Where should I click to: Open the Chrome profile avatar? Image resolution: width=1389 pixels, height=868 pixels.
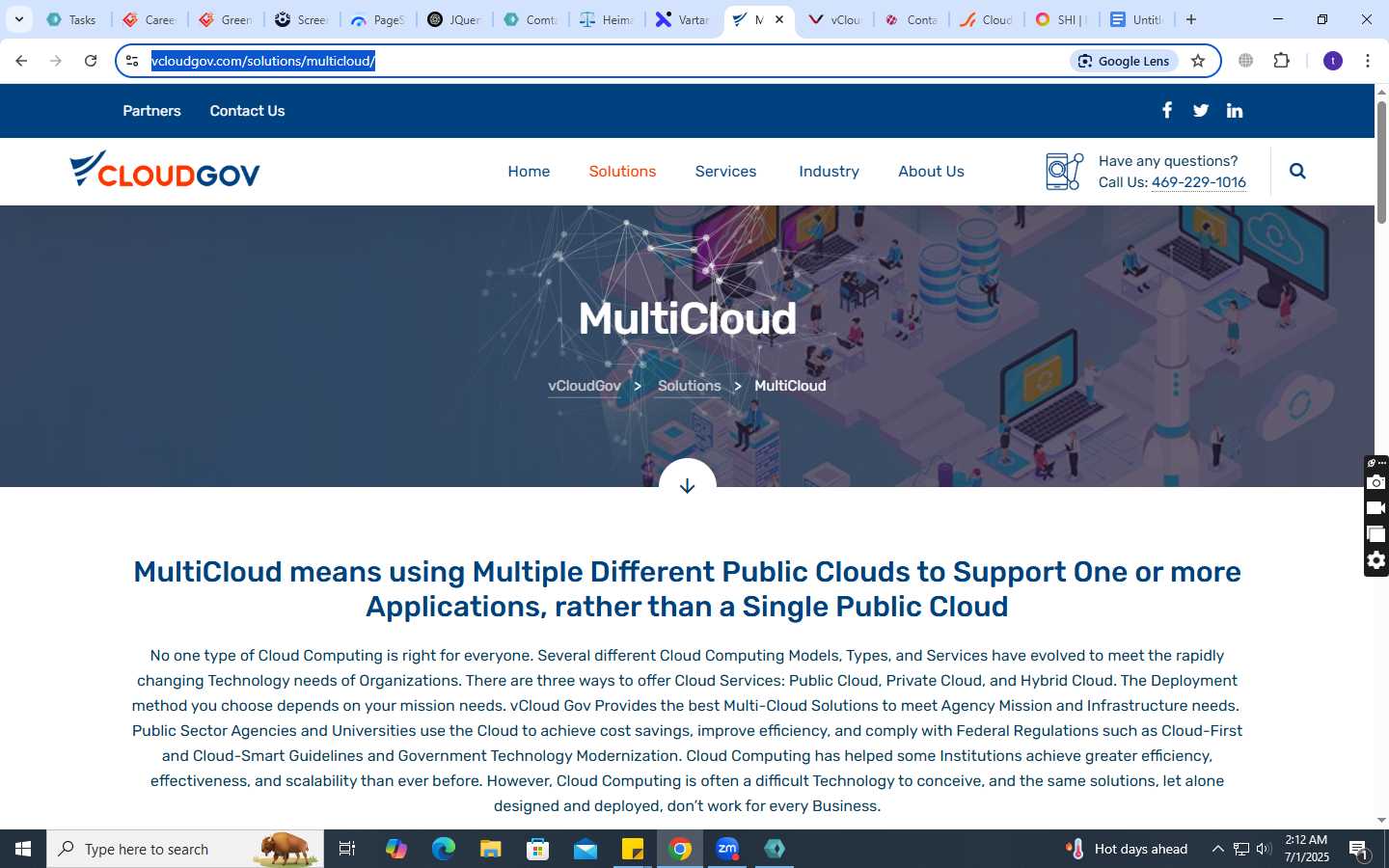click(x=1333, y=61)
